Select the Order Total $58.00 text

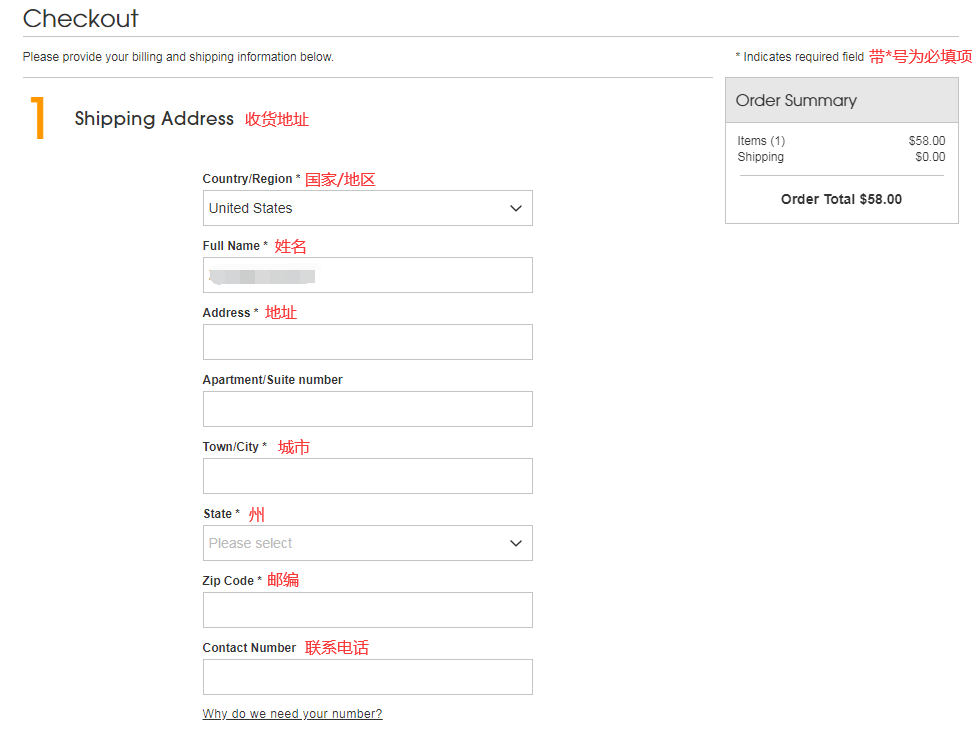pos(841,199)
